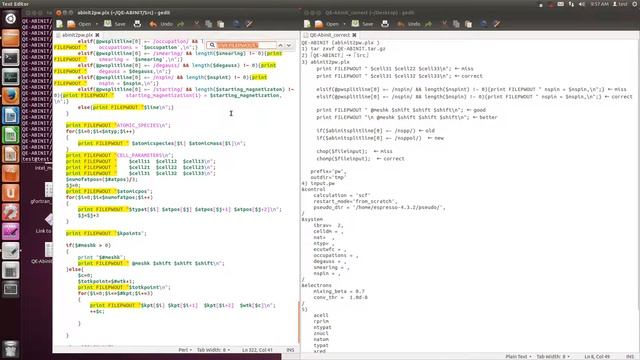Select the abinit2pw.plx tab
The image size is (640, 360).
[77, 35]
